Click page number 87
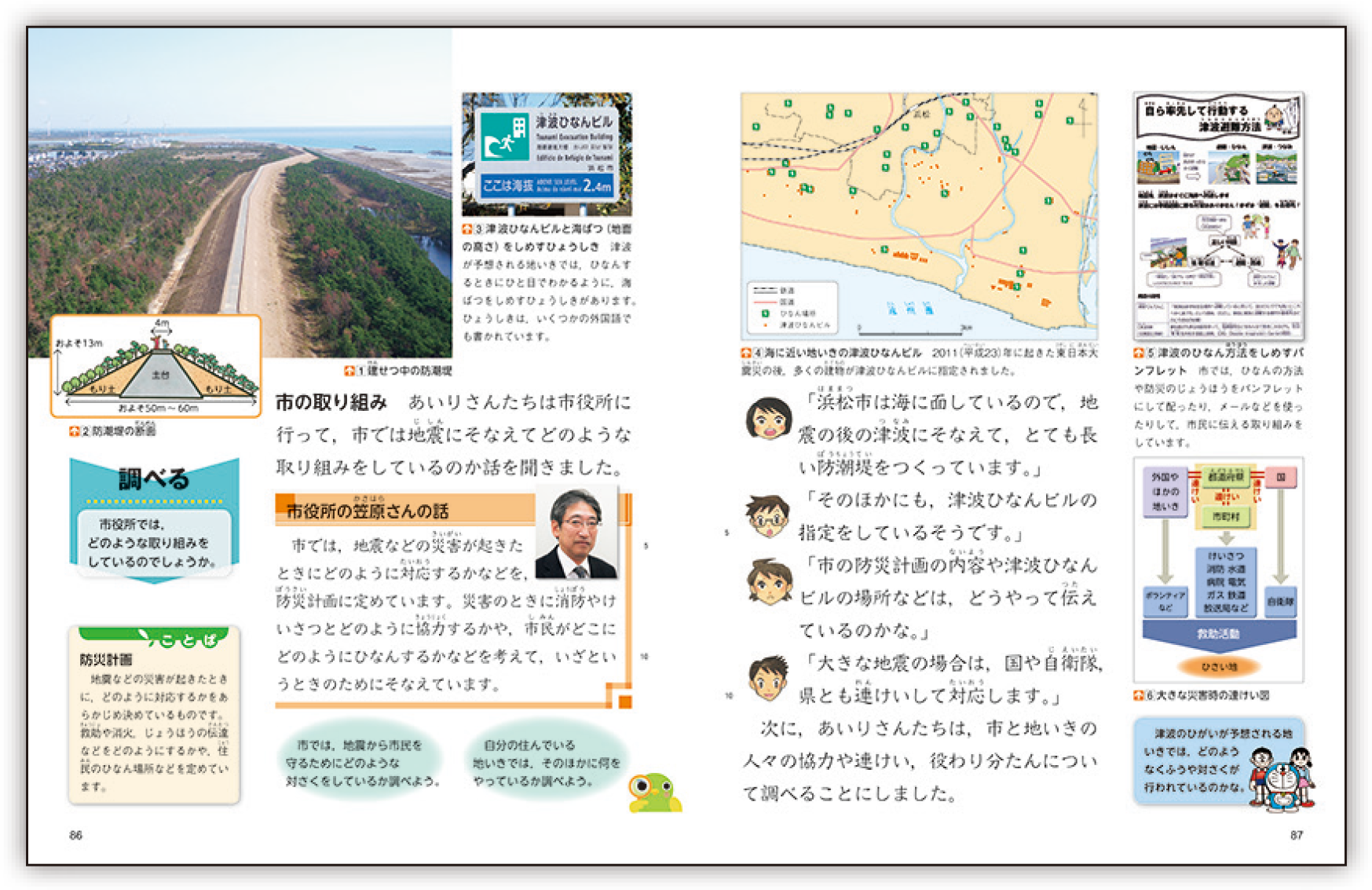The width and height of the screenshot is (1372, 890). [x=1296, y=835]
